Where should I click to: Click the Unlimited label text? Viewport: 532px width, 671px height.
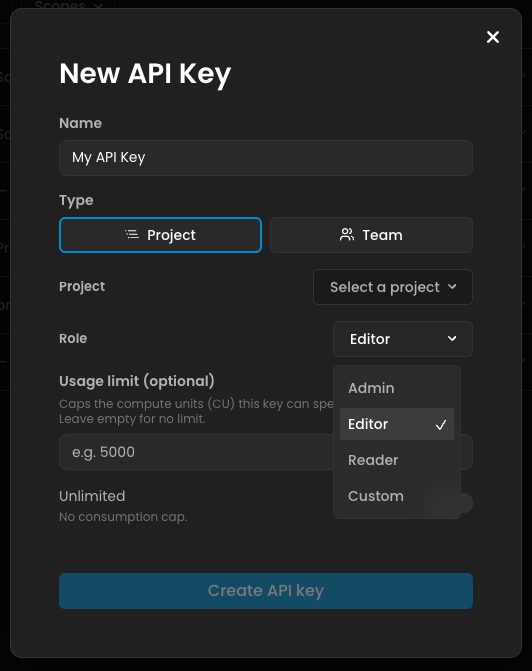92,496
